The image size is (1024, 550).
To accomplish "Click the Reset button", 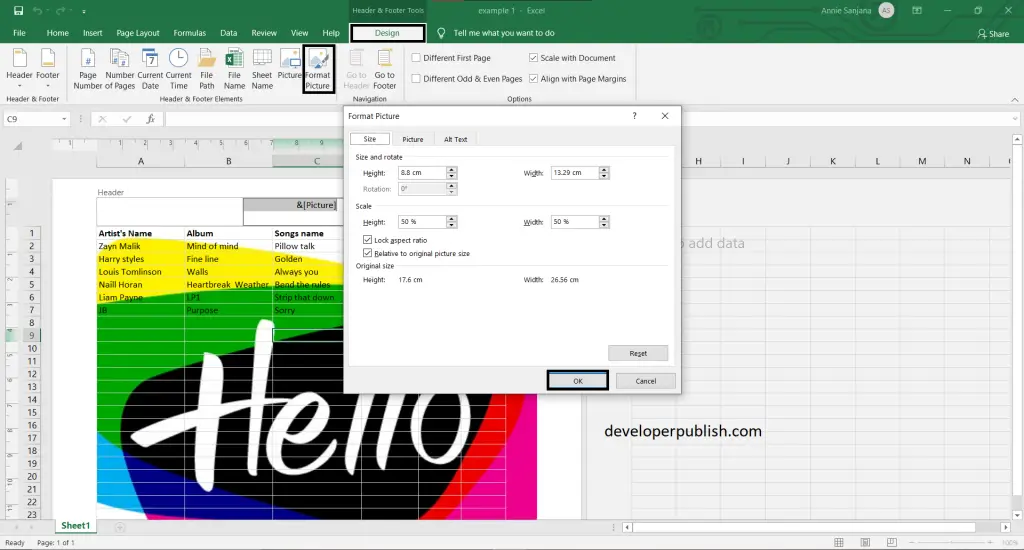I will coord(638,353).
